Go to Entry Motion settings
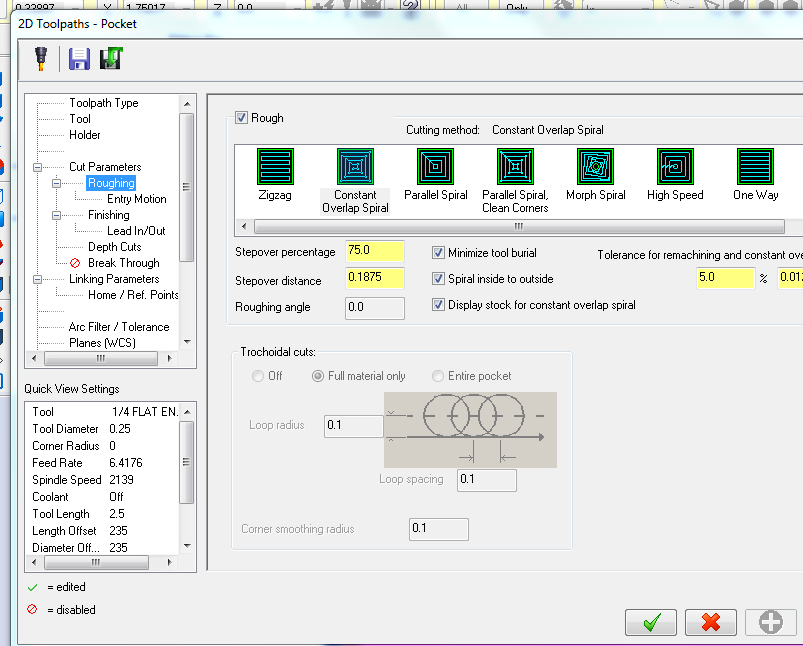This screenshot has height=646, width=803. (x=137, y=199)
